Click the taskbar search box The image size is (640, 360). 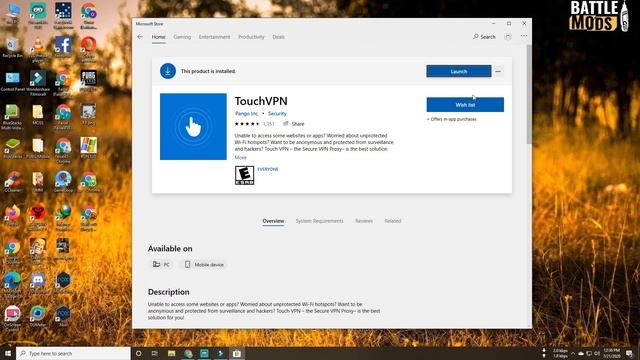[x=73, y=353]
